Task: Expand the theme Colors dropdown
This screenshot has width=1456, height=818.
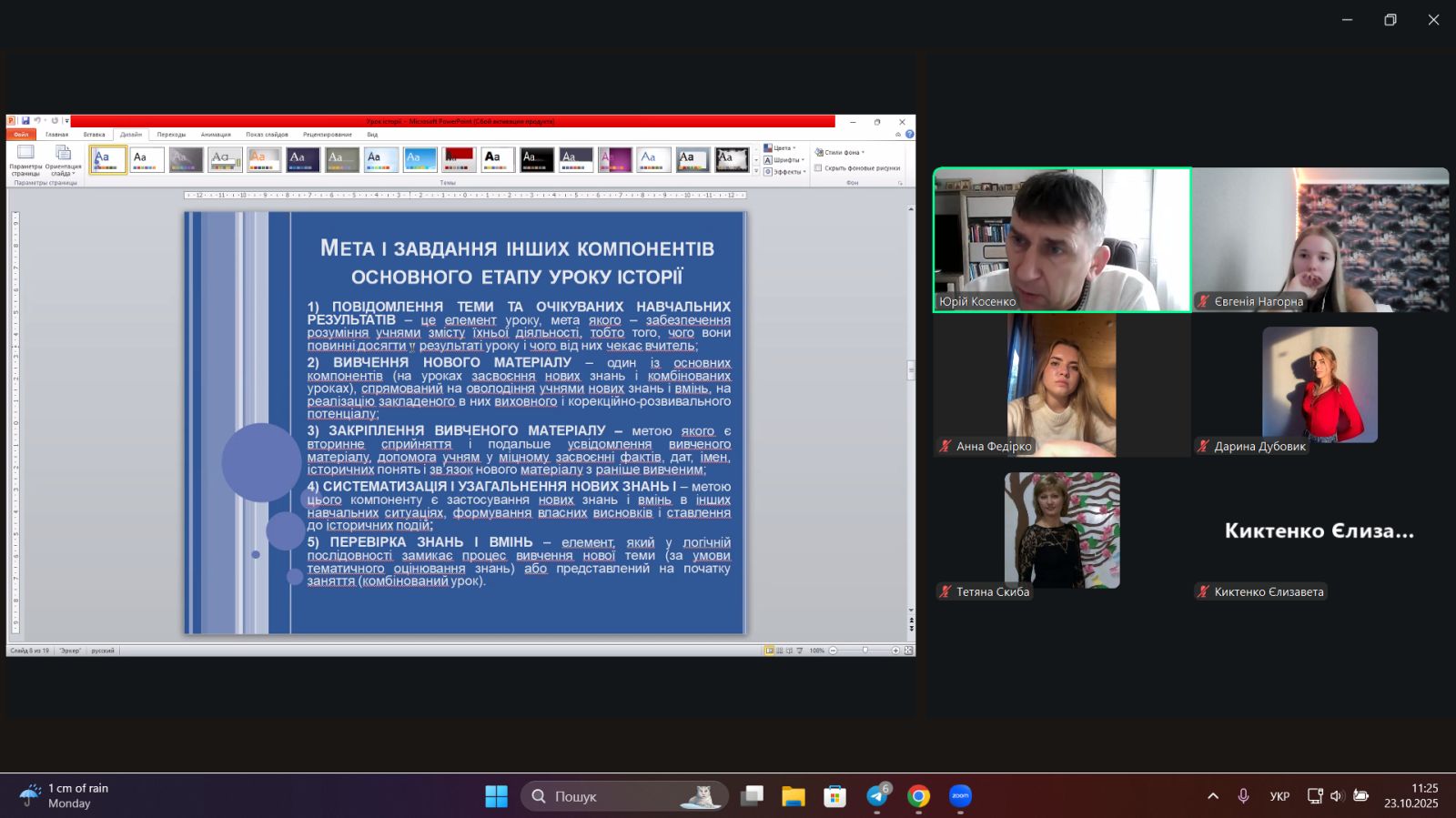Action: pyautogui.click(x=780, y=148)
